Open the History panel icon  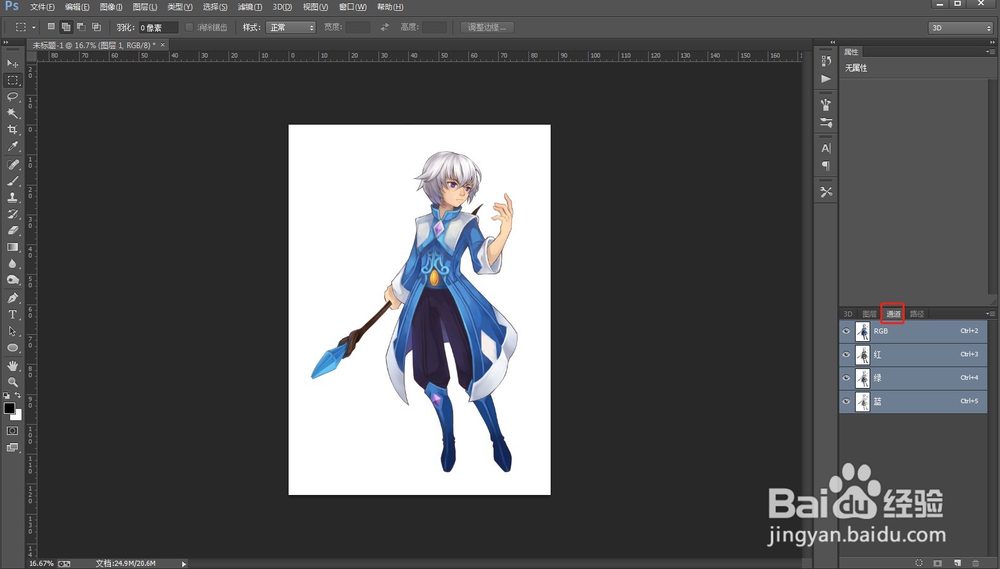click(x=826, y=61)
